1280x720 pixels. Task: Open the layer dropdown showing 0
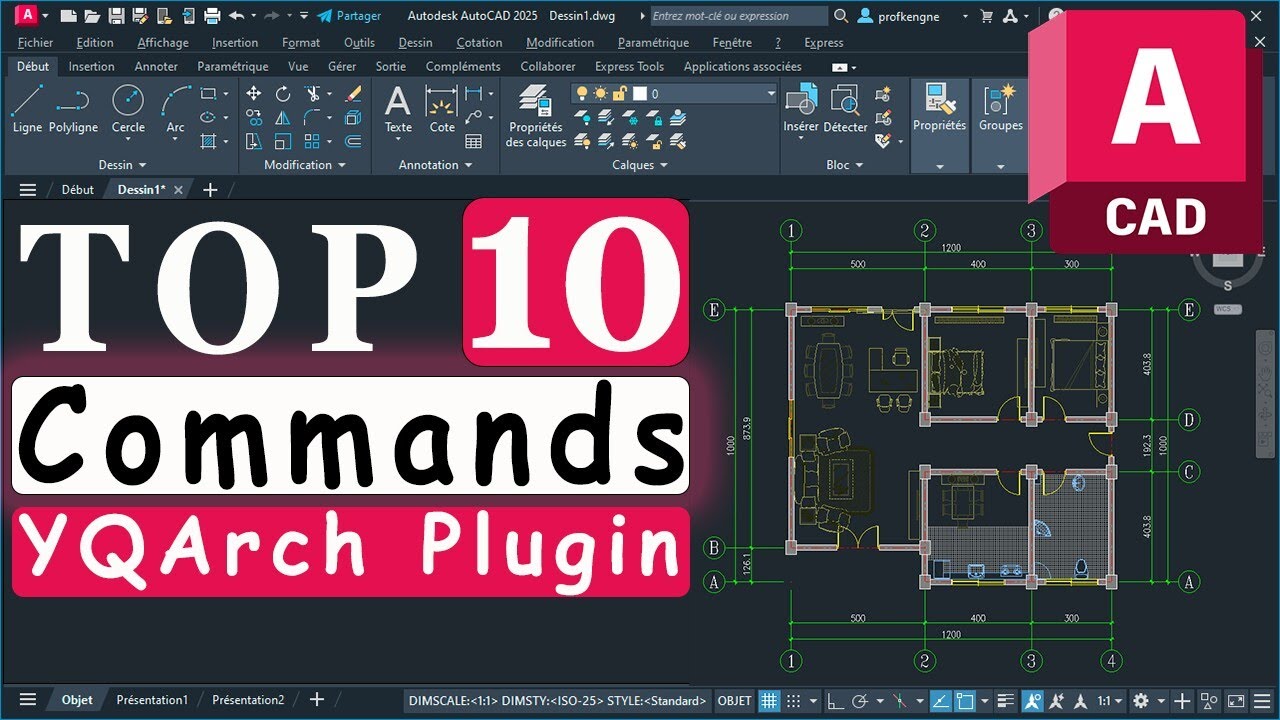(x=674, y=93)
